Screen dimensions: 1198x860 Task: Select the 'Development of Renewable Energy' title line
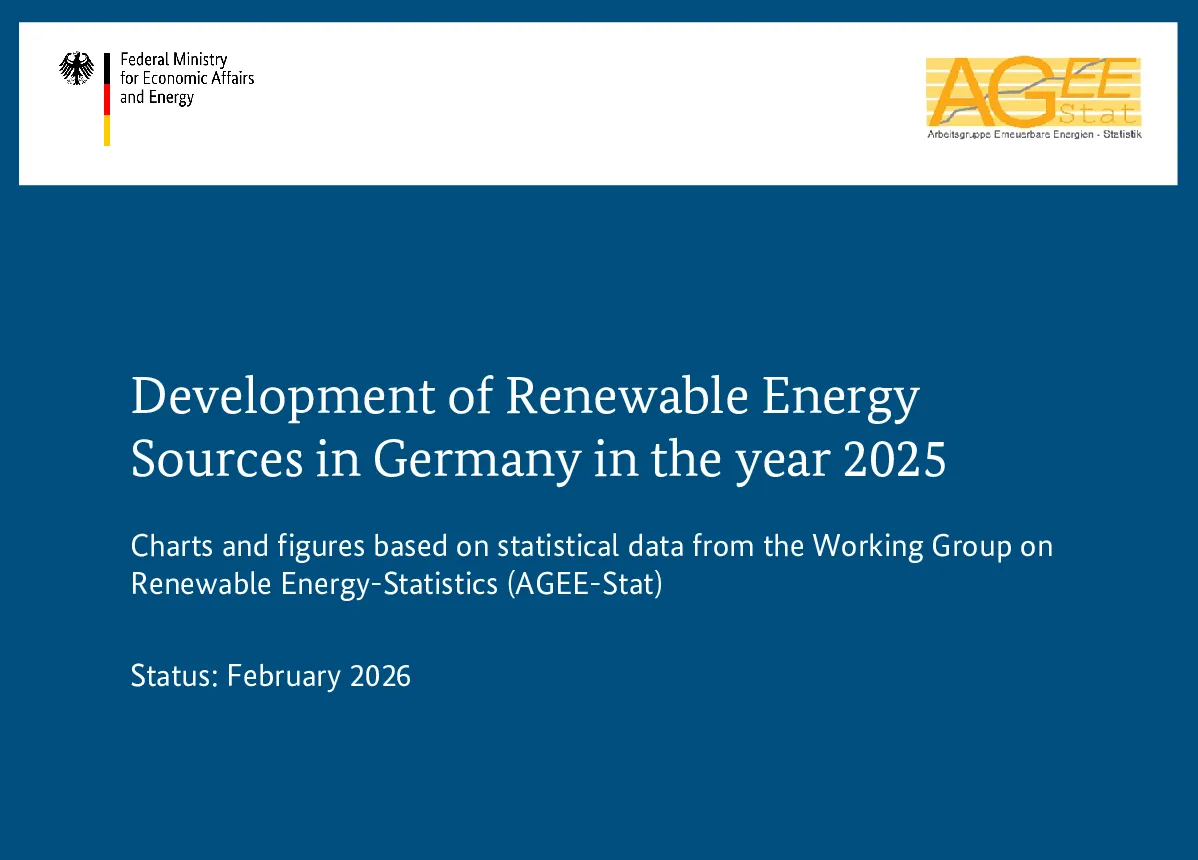point(525,397)
